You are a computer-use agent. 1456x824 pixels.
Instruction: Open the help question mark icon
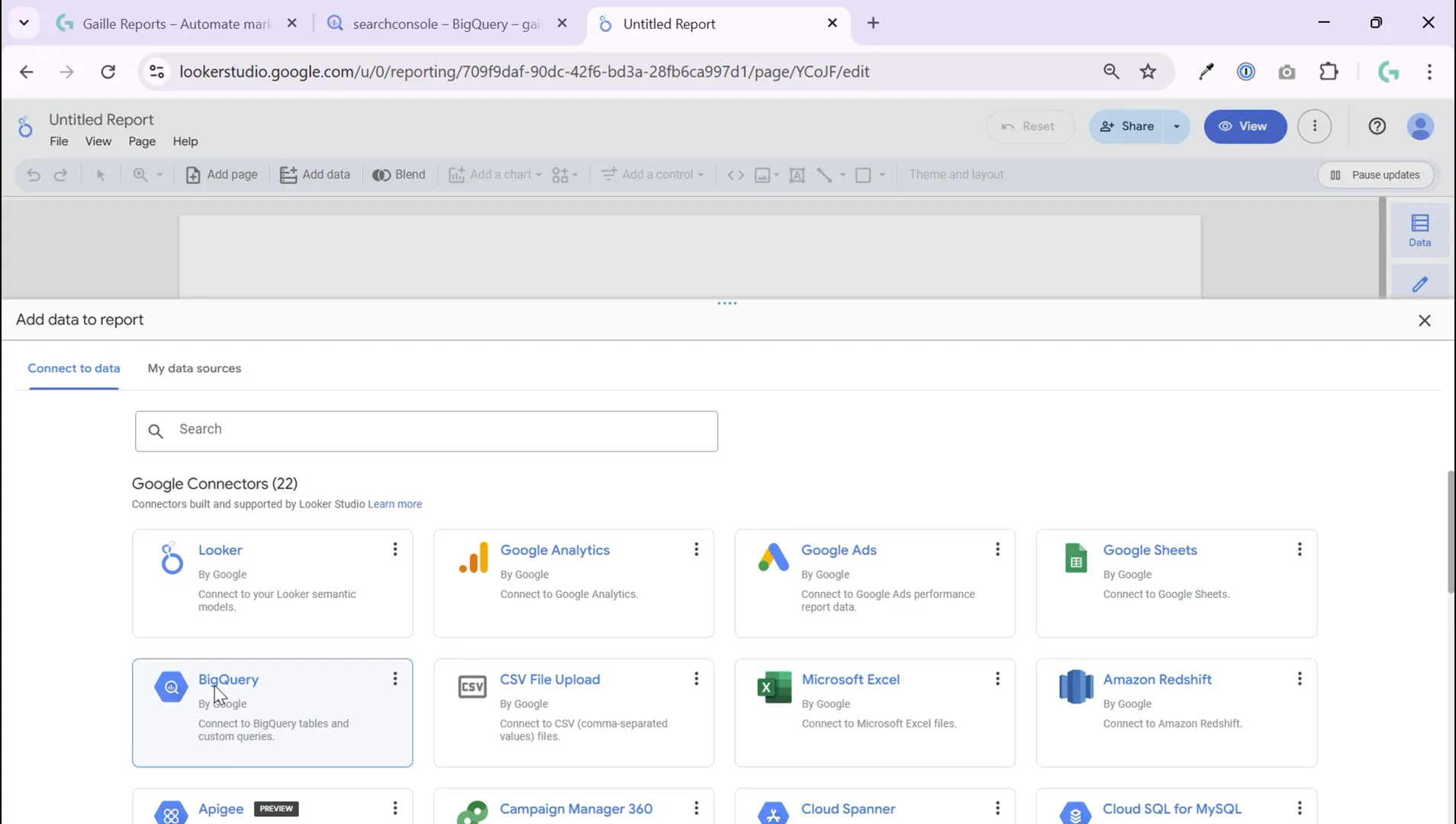click(1377, 127)
